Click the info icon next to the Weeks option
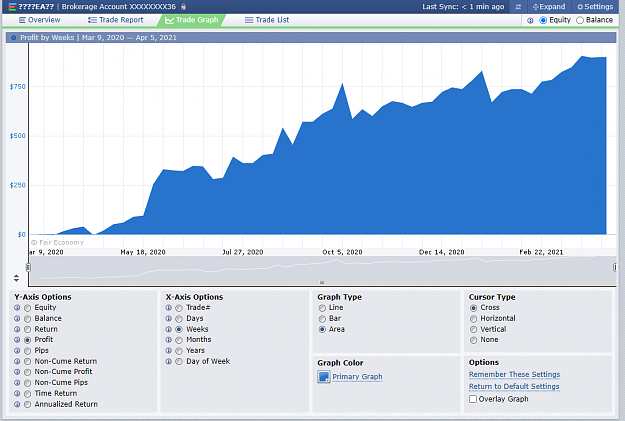Screen dimensions: 625x421 point(169,329)
